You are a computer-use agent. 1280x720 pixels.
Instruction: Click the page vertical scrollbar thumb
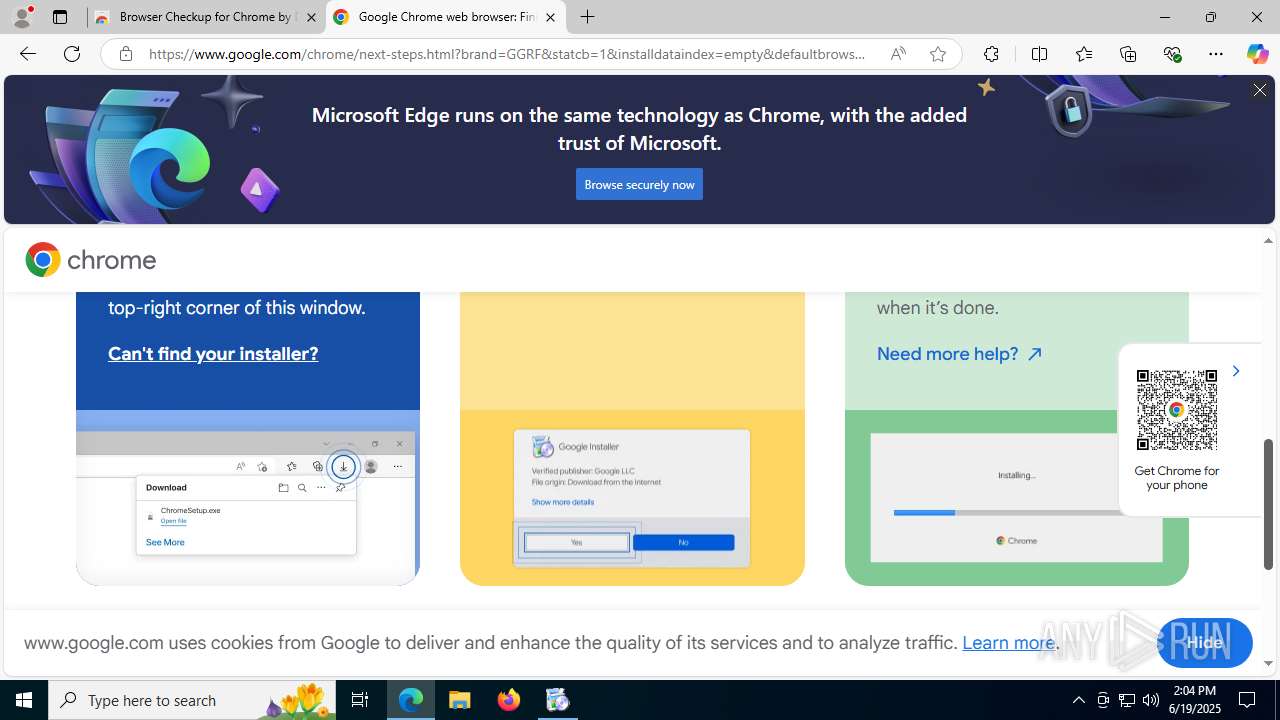(1268, 504)
